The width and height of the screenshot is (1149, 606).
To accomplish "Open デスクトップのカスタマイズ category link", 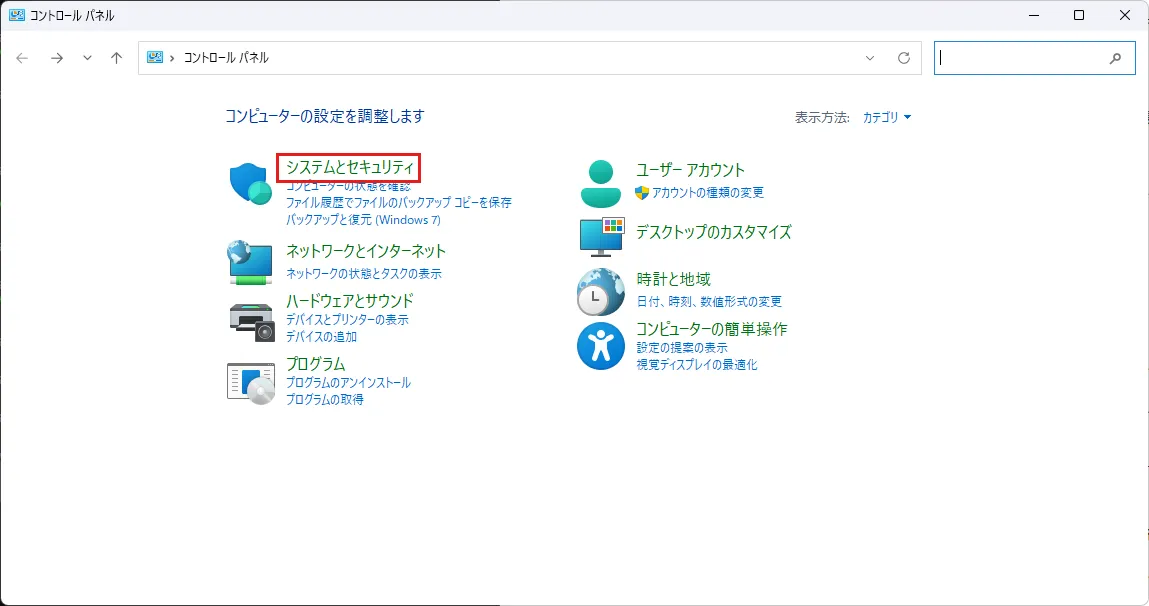I will pyautogui.click(x=713, y=232).
